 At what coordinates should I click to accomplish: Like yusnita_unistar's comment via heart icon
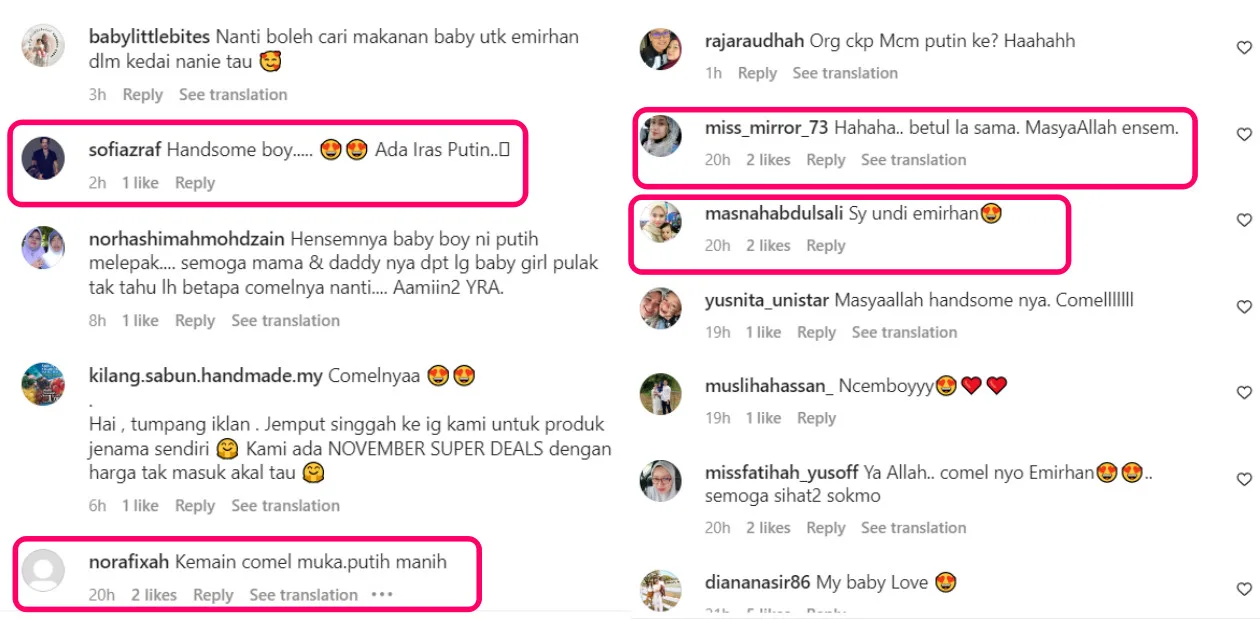1244,307
